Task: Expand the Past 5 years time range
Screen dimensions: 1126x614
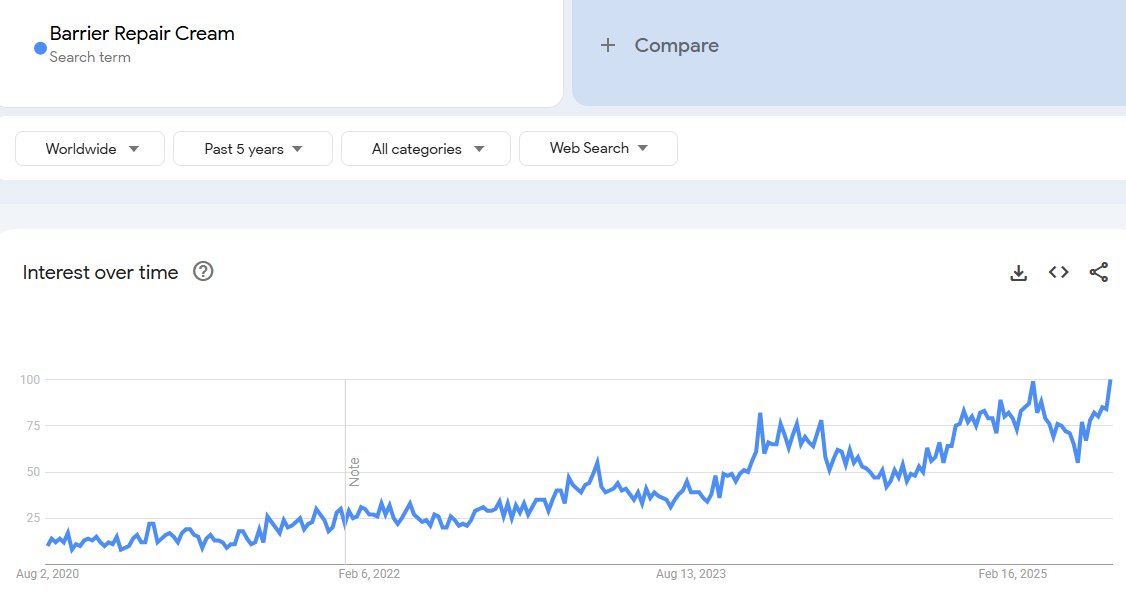Action: pyautogui.click(x=253, y=149)
